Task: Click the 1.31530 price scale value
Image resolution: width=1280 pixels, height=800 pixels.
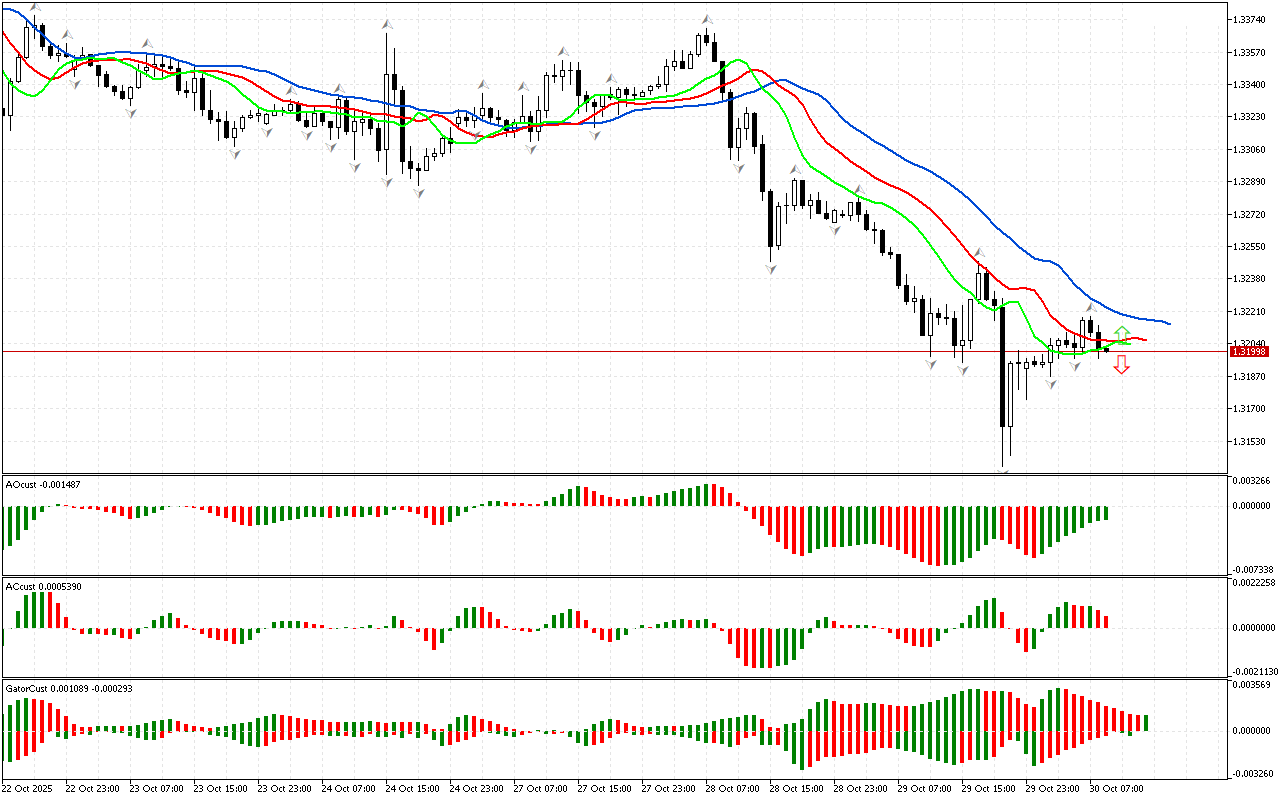Action: click(1250, 441)
